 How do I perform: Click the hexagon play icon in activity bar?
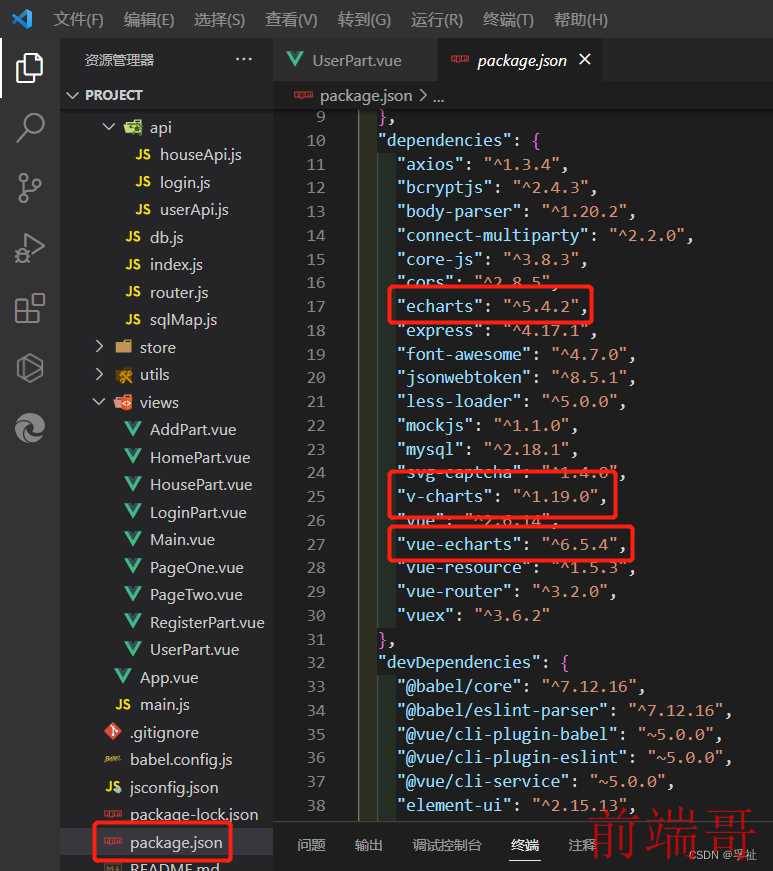[29, 368]
